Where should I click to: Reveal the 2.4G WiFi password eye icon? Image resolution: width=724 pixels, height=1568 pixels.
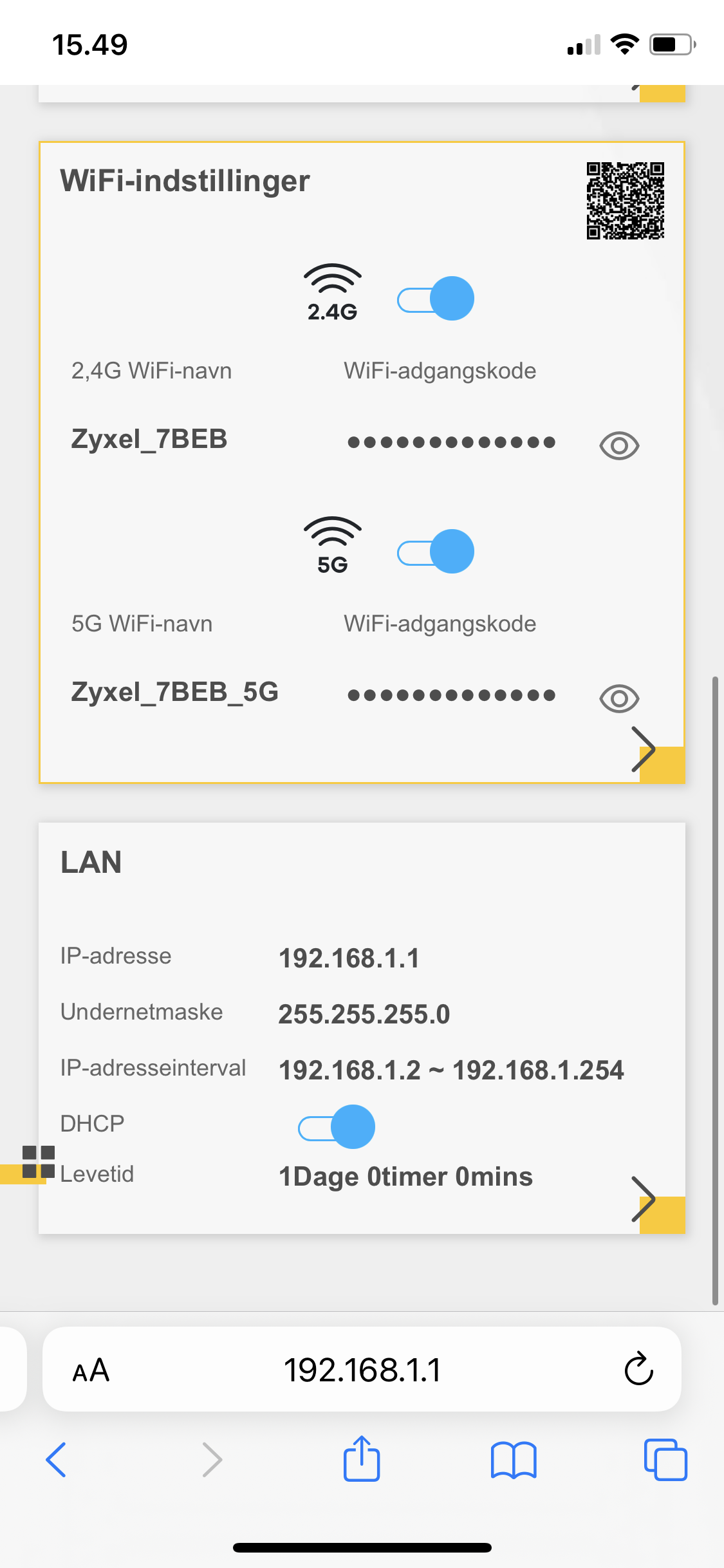pos(619,445)
